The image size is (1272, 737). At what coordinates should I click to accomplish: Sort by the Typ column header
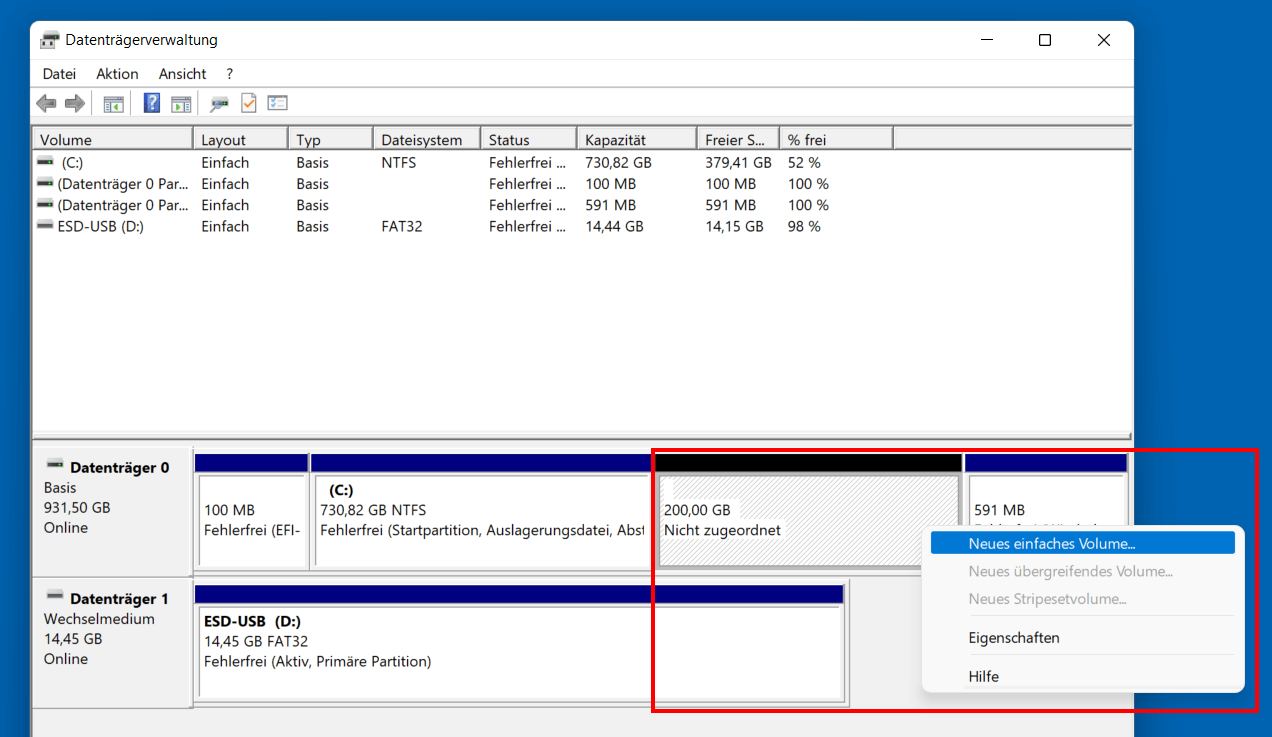[x=330, y=140]
